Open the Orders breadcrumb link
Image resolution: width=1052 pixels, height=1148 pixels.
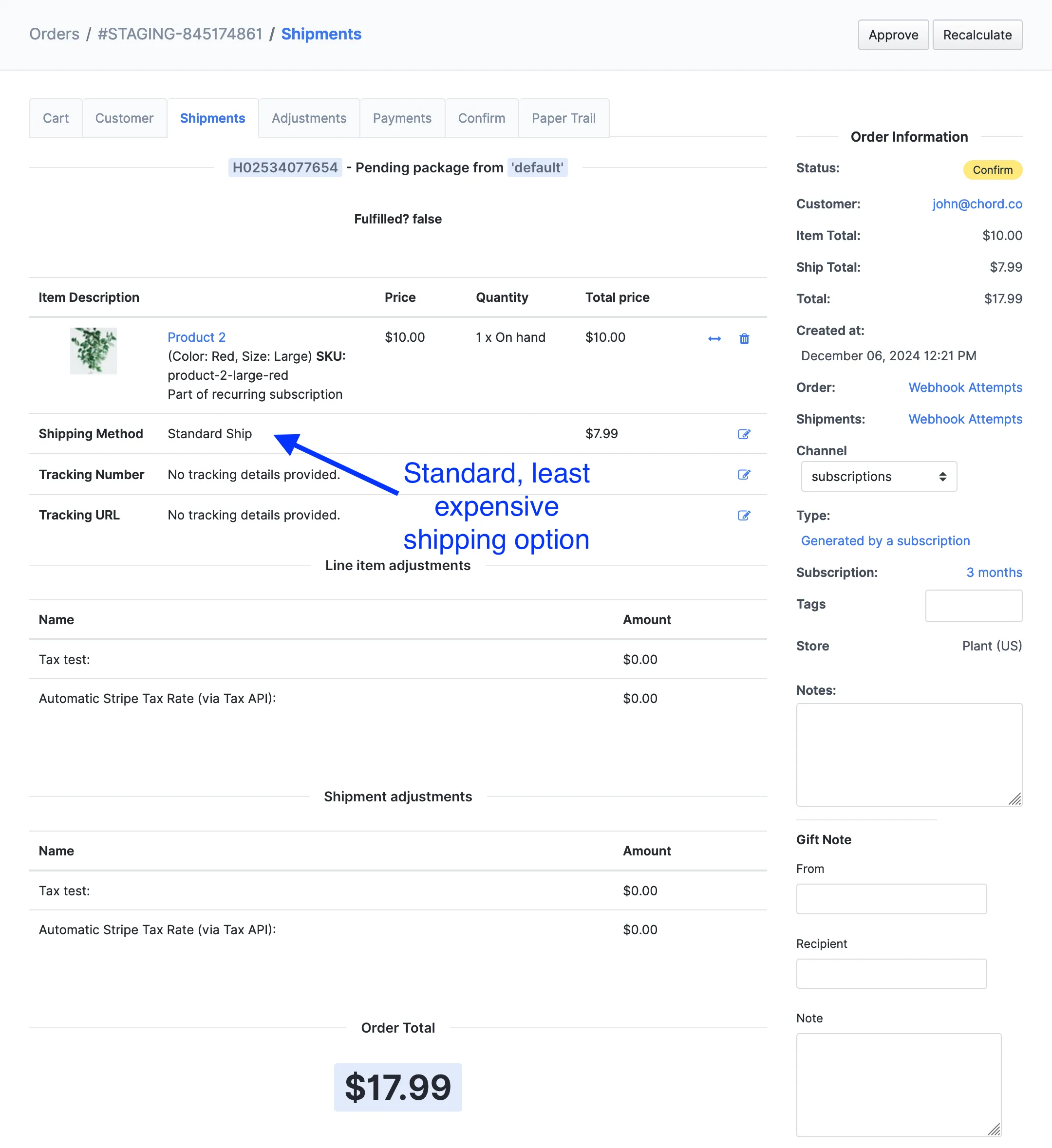pos(54,34)
